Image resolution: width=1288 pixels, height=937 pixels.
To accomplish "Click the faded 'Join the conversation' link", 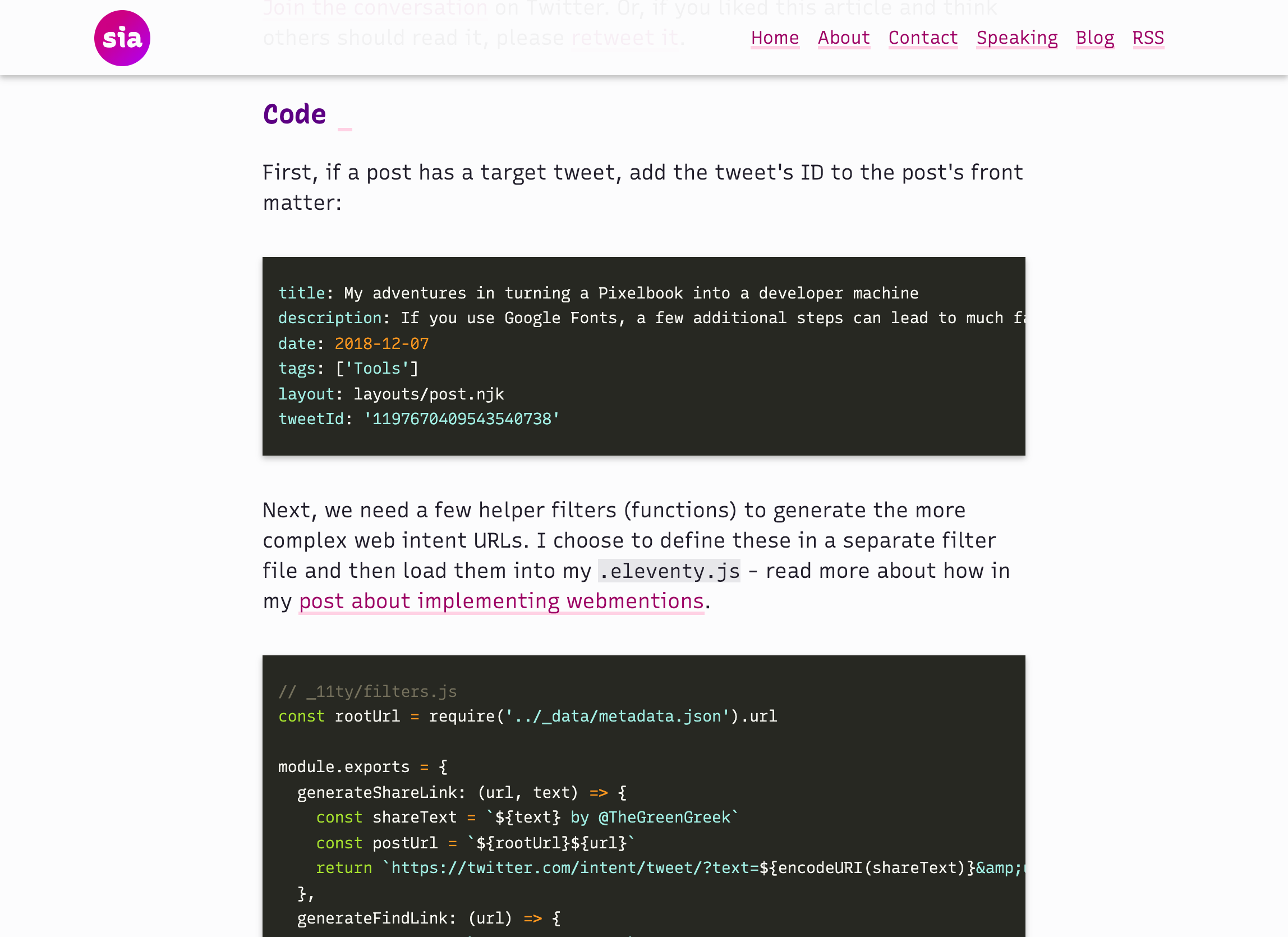I will tap(375, 8).
